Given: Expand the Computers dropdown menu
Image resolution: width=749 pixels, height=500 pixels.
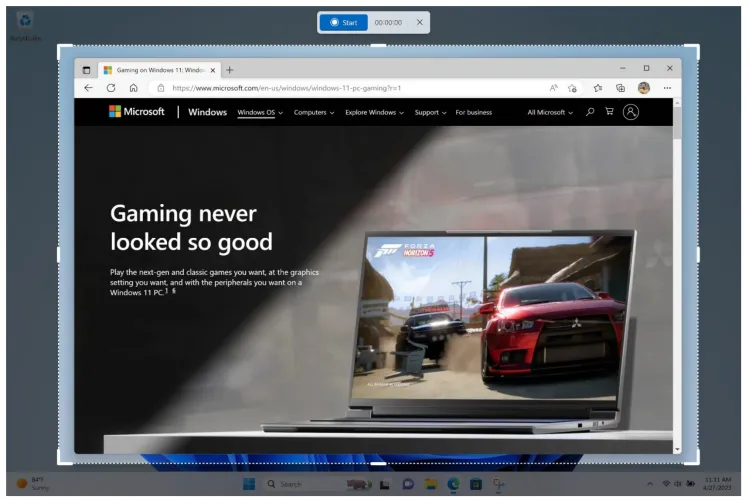Looking at the screenshot, I should [314, 113].
